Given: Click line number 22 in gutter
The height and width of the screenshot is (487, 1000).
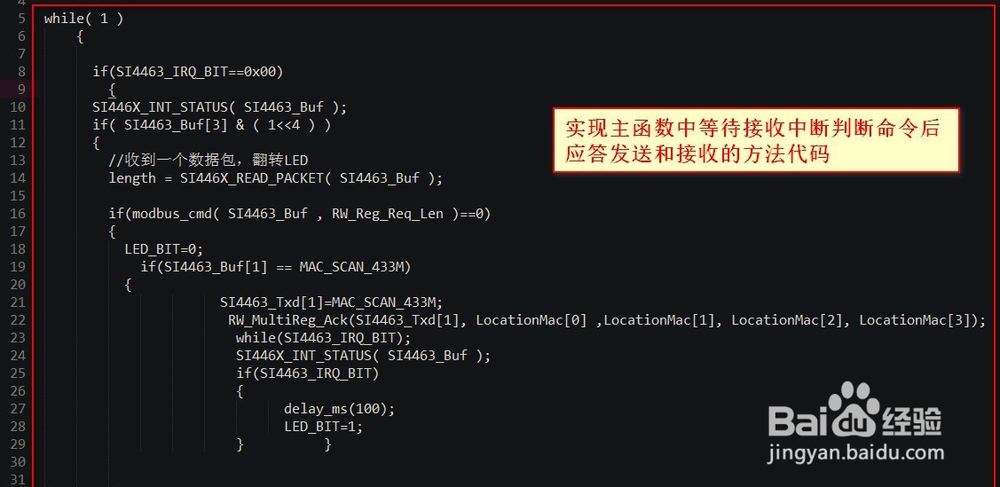Looking at the screenshot, I should point(18,321).
